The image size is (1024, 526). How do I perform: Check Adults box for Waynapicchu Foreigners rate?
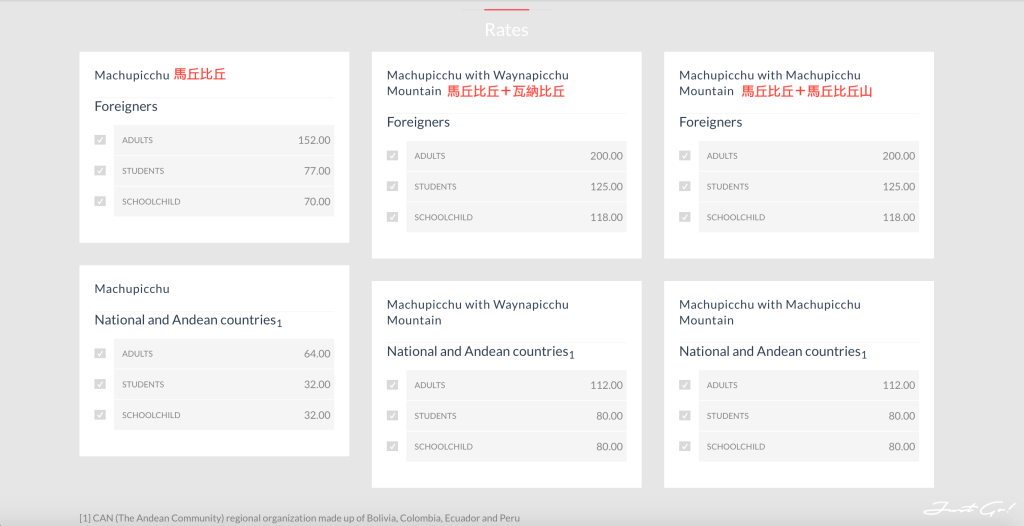tap(392, 156)
